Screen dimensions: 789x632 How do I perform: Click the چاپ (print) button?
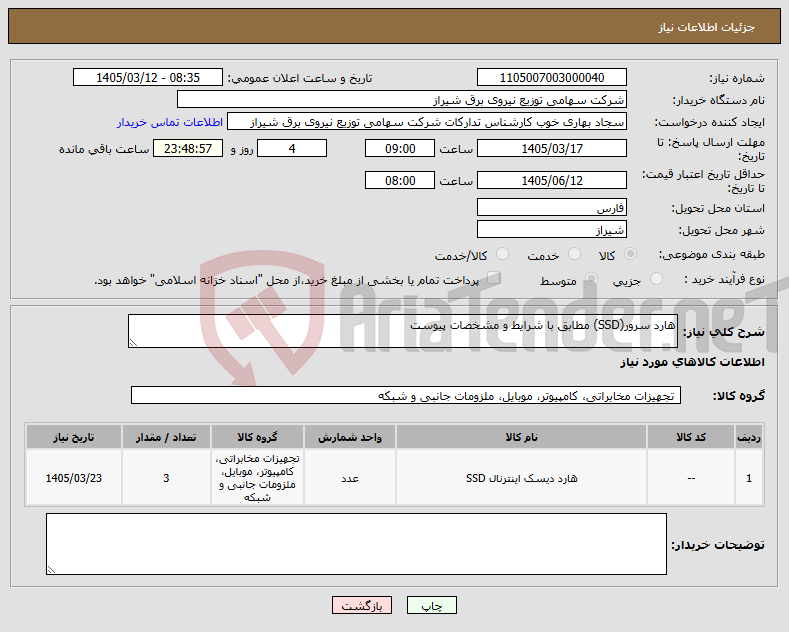coord(432,605)
